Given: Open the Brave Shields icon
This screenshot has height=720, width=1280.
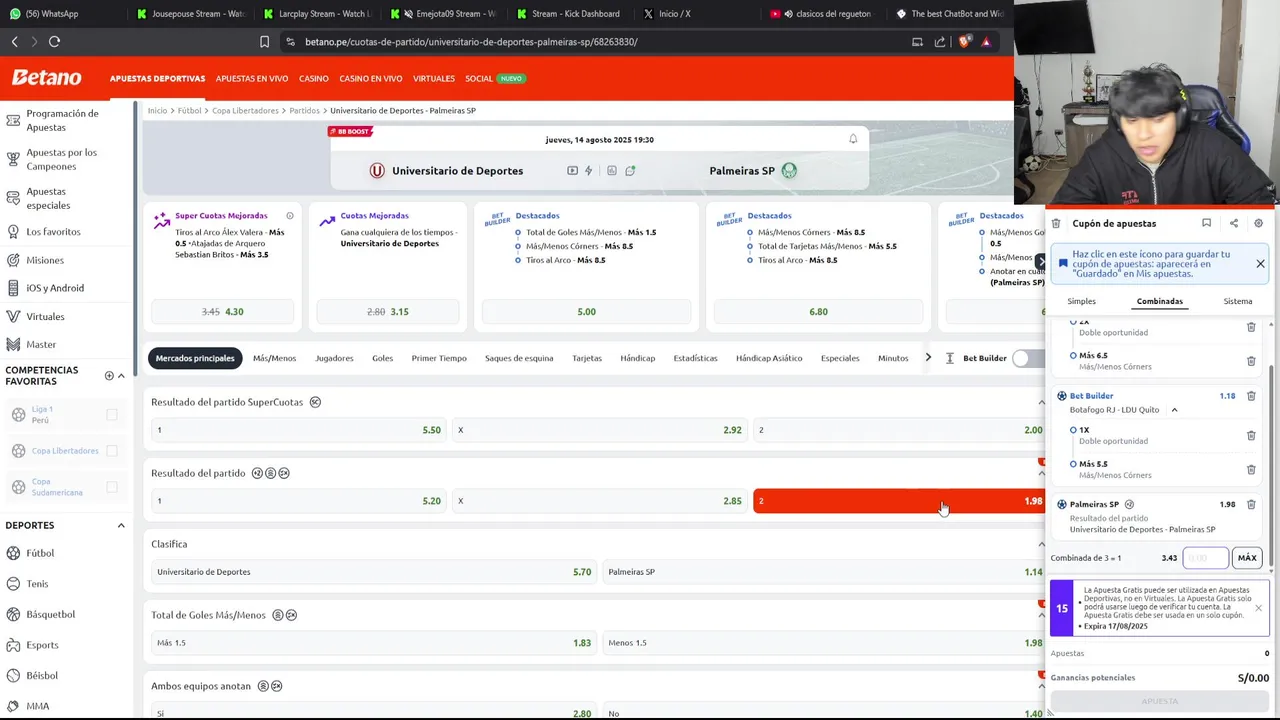Looking at the screenshot, I should coord(964,42).
